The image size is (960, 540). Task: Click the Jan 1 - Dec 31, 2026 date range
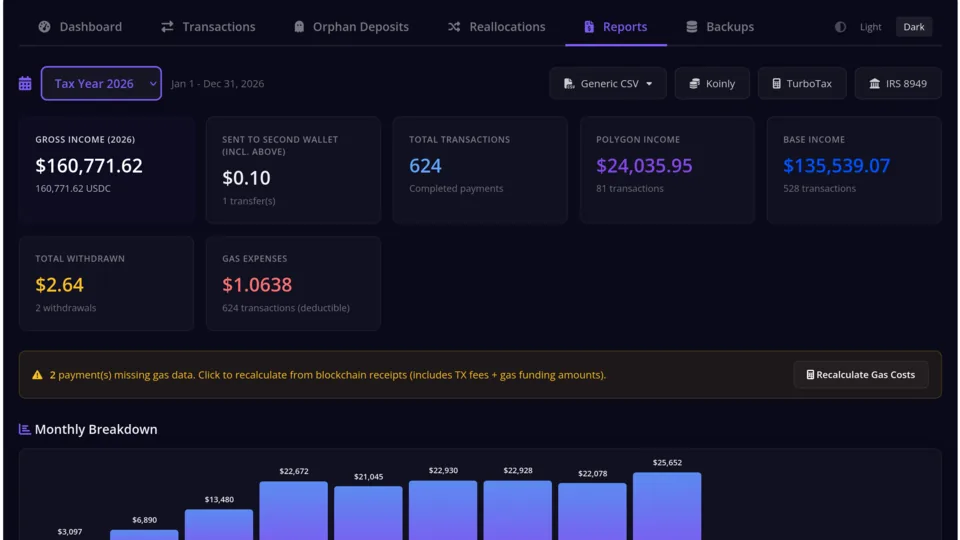(x=217, y=83)
